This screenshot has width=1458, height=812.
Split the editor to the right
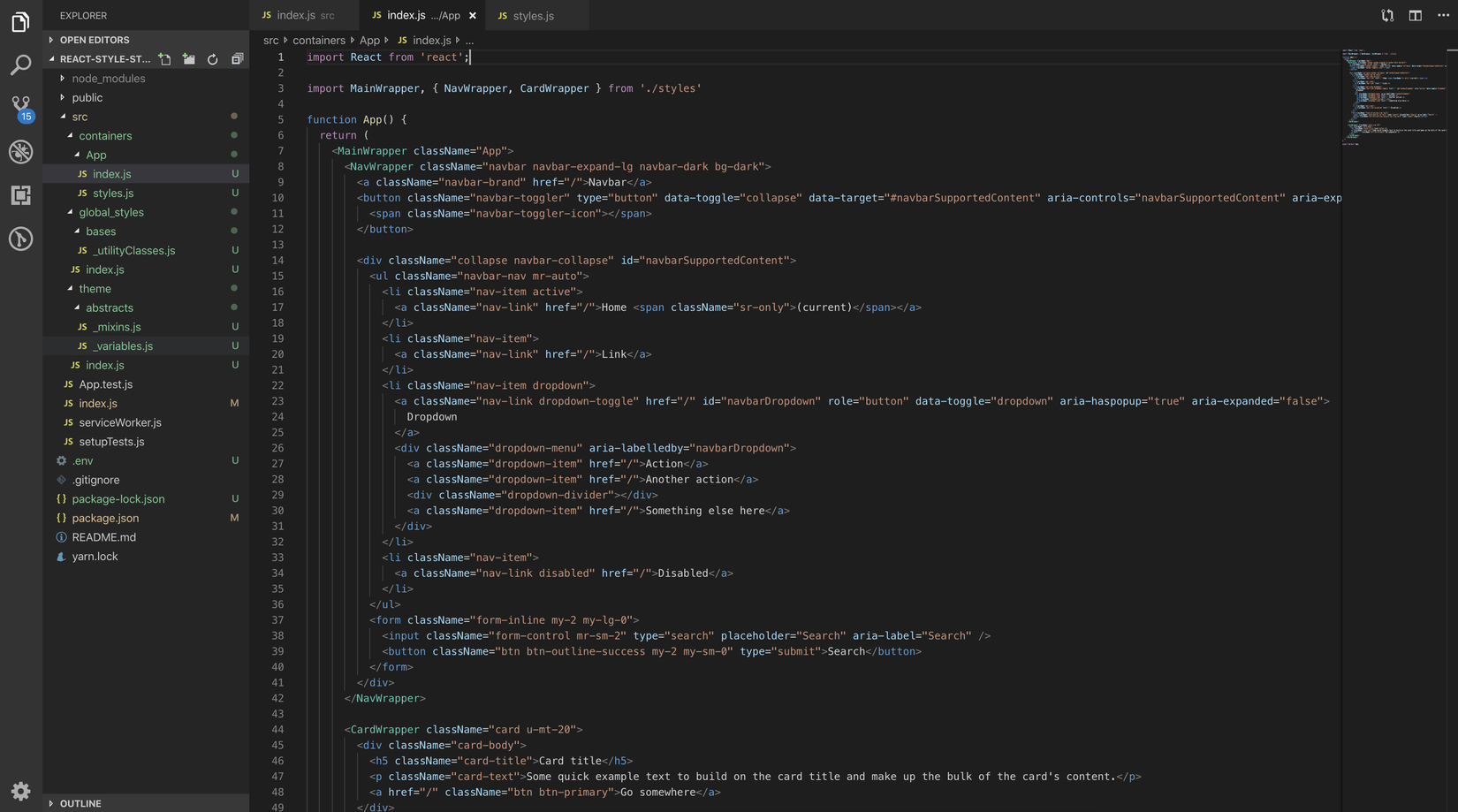point(1416,16)
